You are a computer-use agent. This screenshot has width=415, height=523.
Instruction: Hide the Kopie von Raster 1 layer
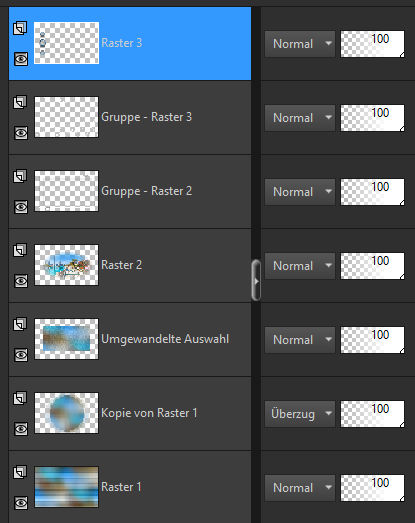21,429
